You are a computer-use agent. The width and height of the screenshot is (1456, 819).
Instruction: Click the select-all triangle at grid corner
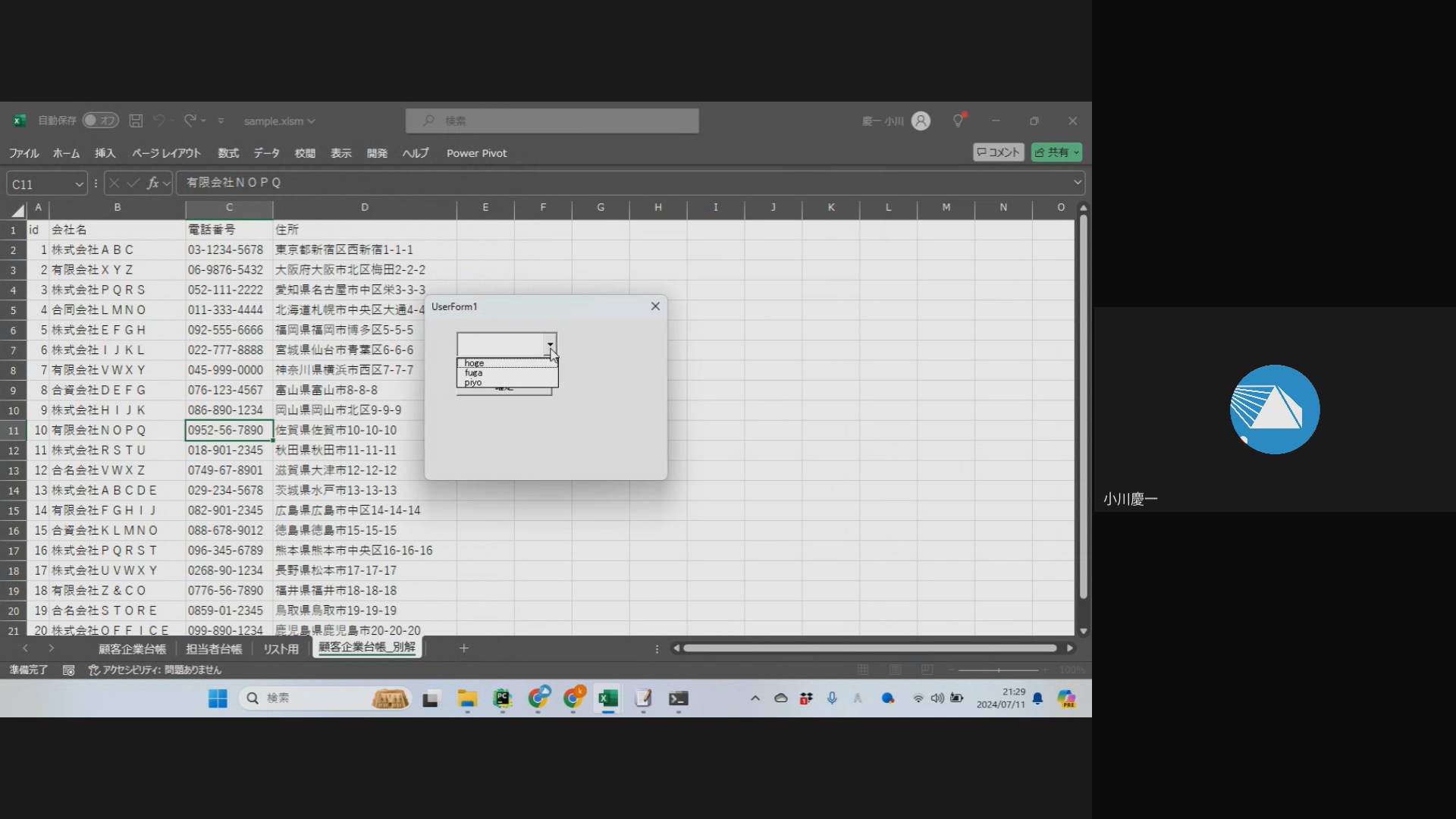[x=17, y=210]
